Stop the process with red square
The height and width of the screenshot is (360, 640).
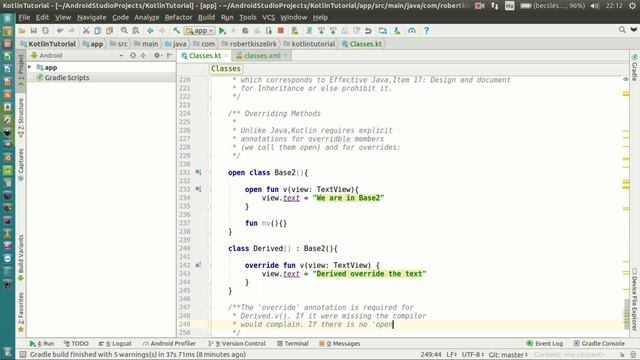point(281,31)
